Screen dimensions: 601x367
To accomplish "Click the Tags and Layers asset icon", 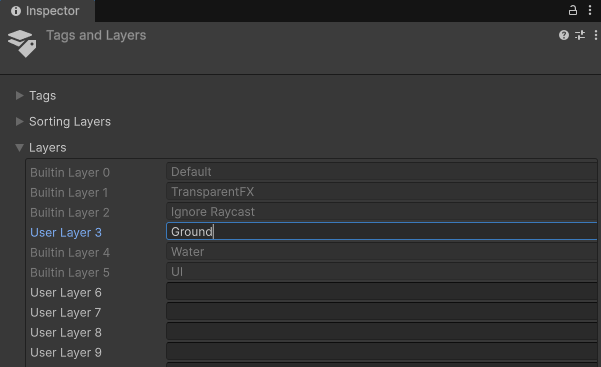I will click(22, 43).
